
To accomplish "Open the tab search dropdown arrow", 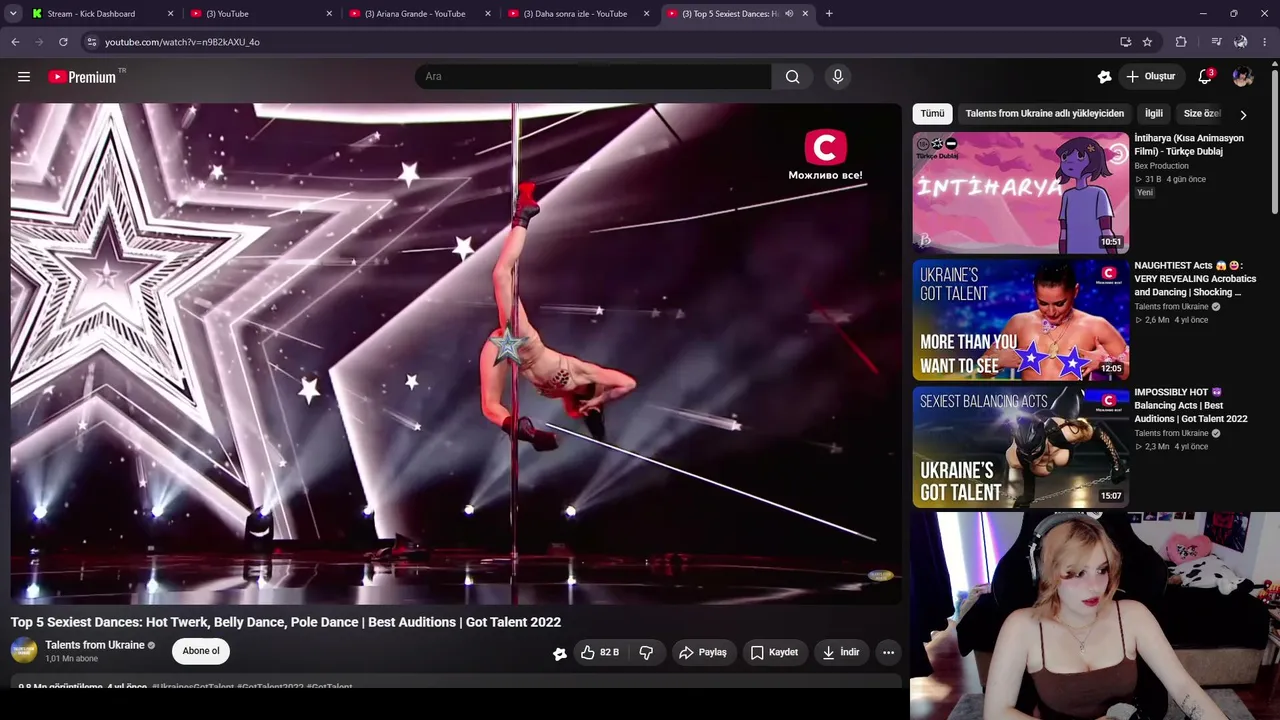I will (13, 14).
